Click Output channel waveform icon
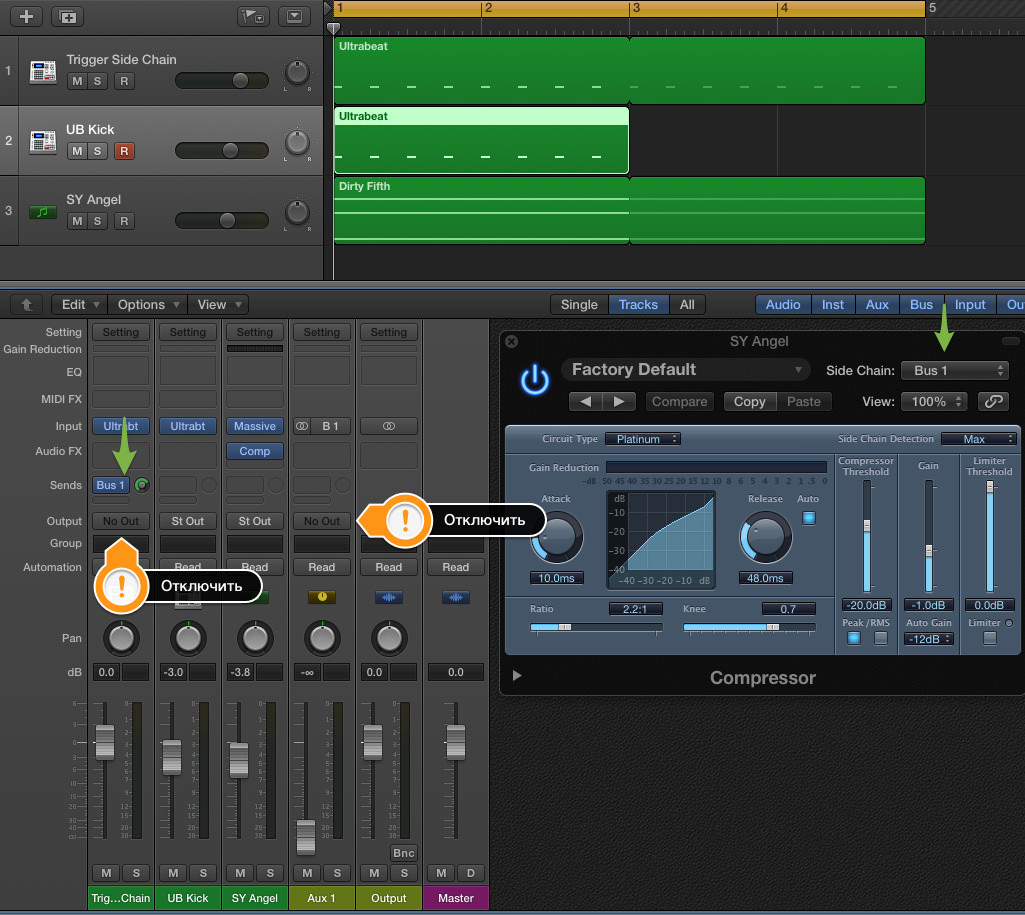The height and width of the screenshot is (915, 1025). 389,597
